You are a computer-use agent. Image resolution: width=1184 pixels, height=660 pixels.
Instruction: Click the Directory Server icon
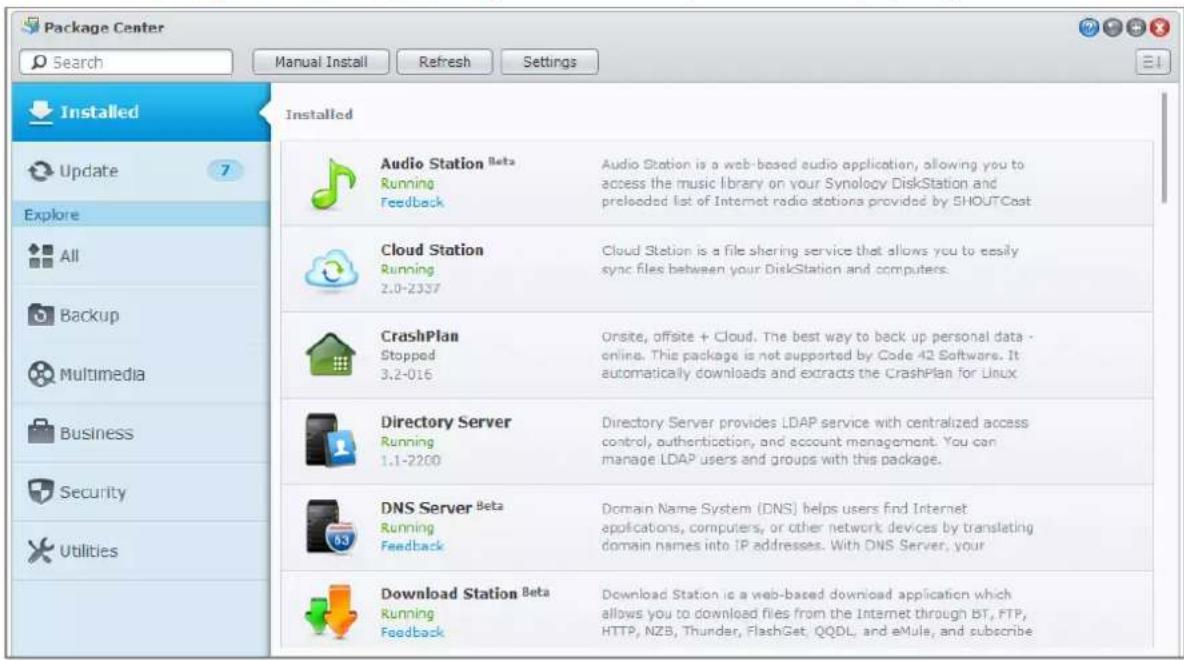pos(330,440)
